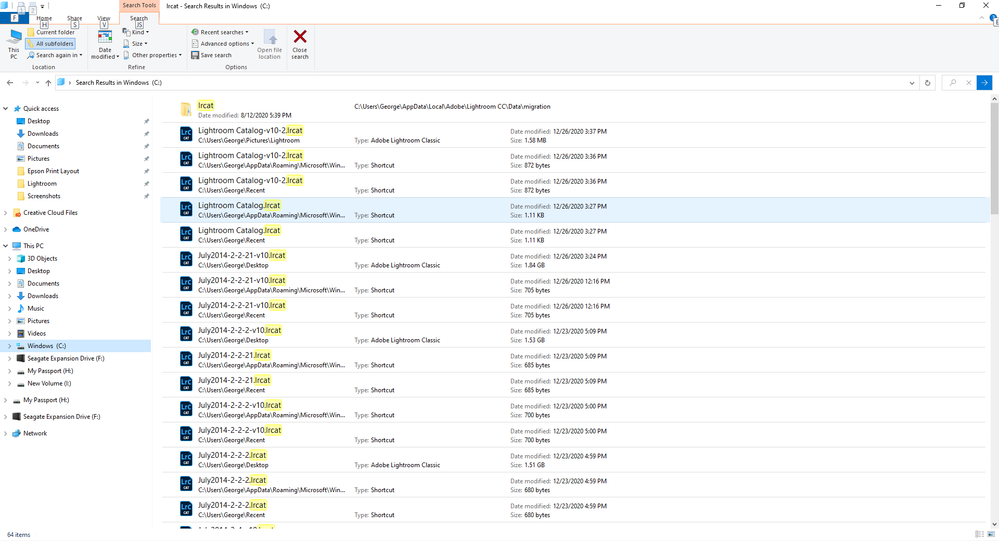The height and width of the screenshot is (541, 999).
Task: Switch to the Home ribbon tab
Action: (x=44, y=18)
